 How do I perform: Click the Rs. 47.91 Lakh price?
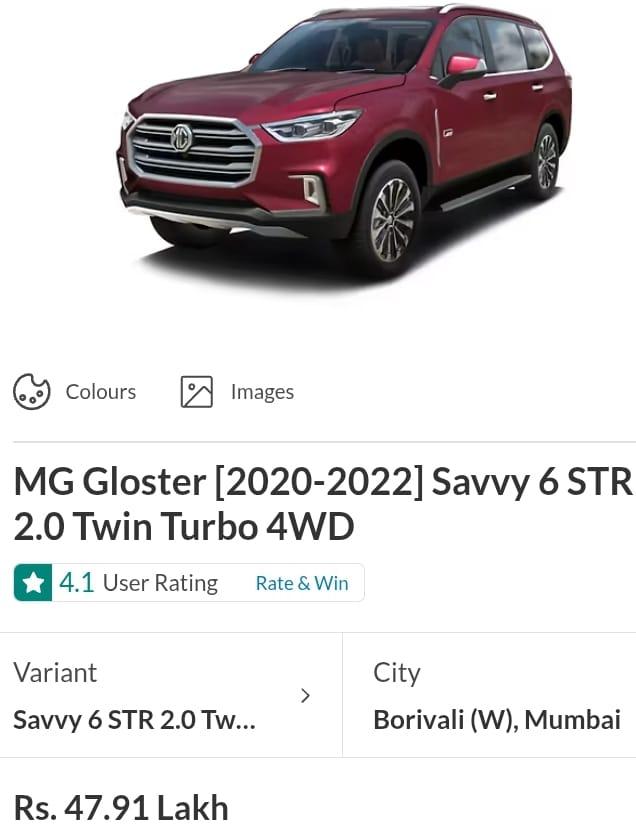(x=121, y=807)
